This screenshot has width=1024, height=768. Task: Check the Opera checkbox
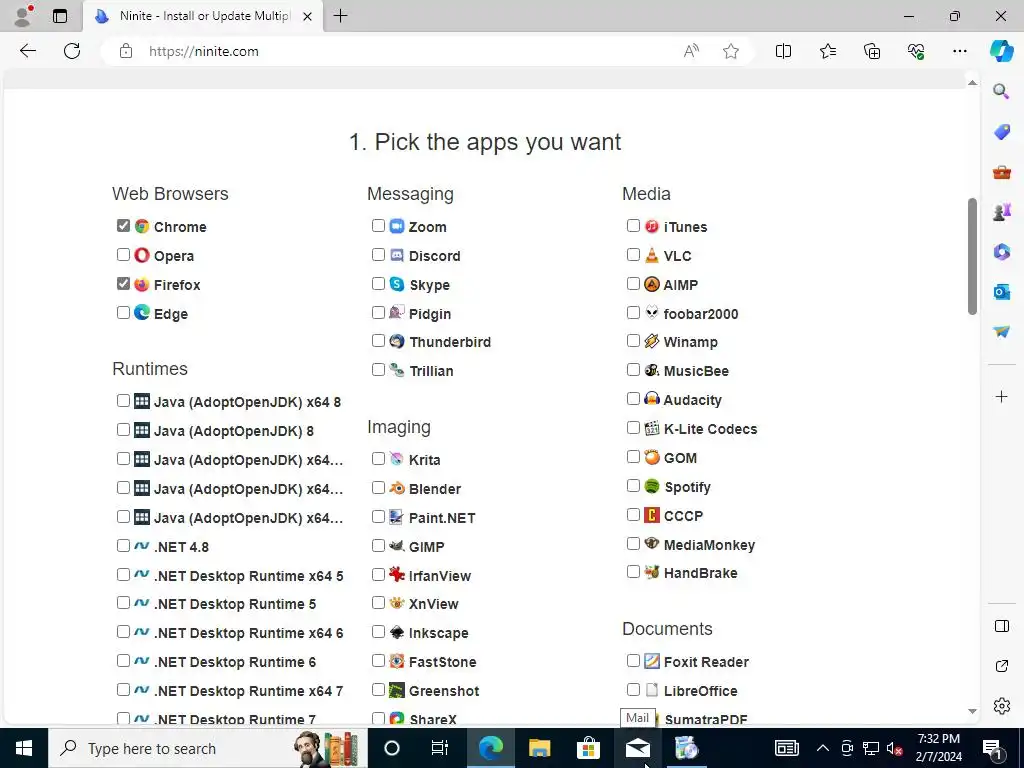pos(123,254)
